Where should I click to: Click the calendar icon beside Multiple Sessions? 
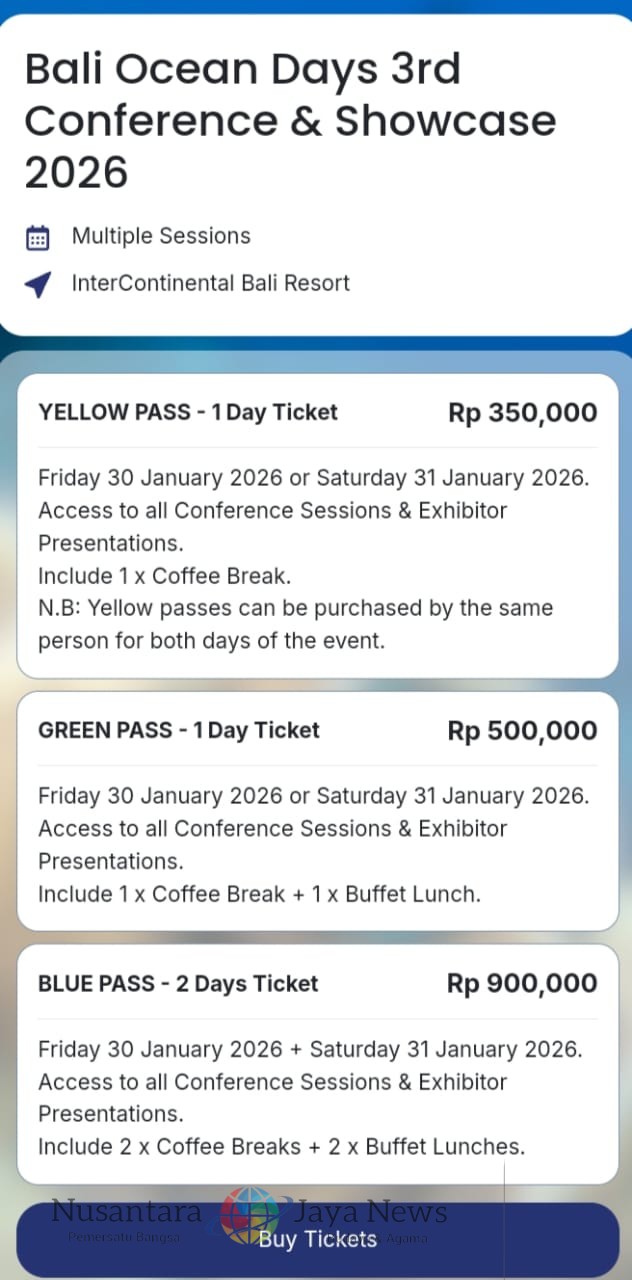(x=37, y=238)
